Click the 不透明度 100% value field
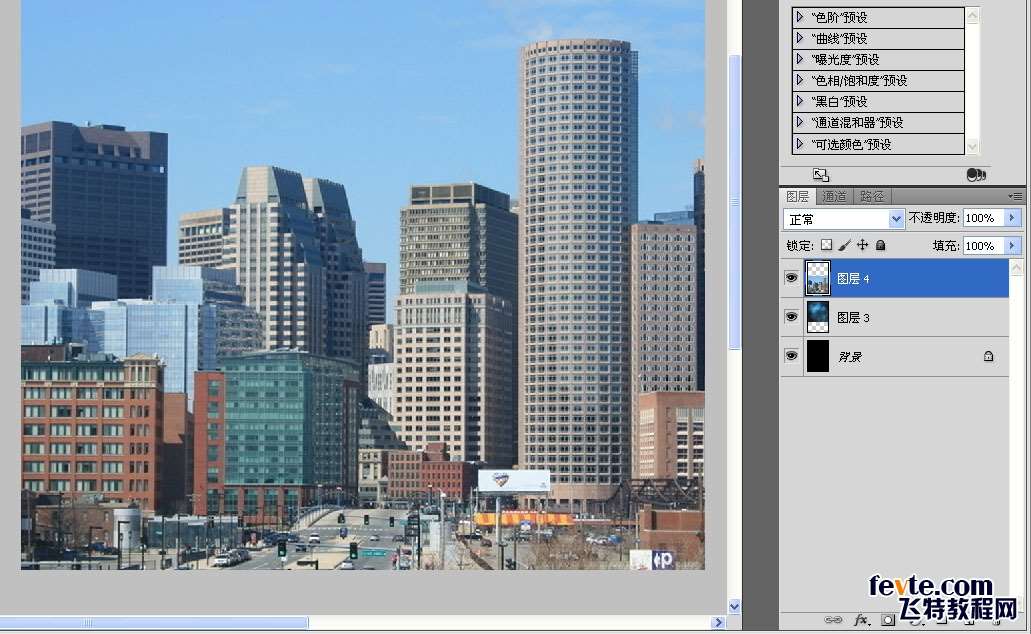The image size is (1031, 634). (x=984, y=218)
